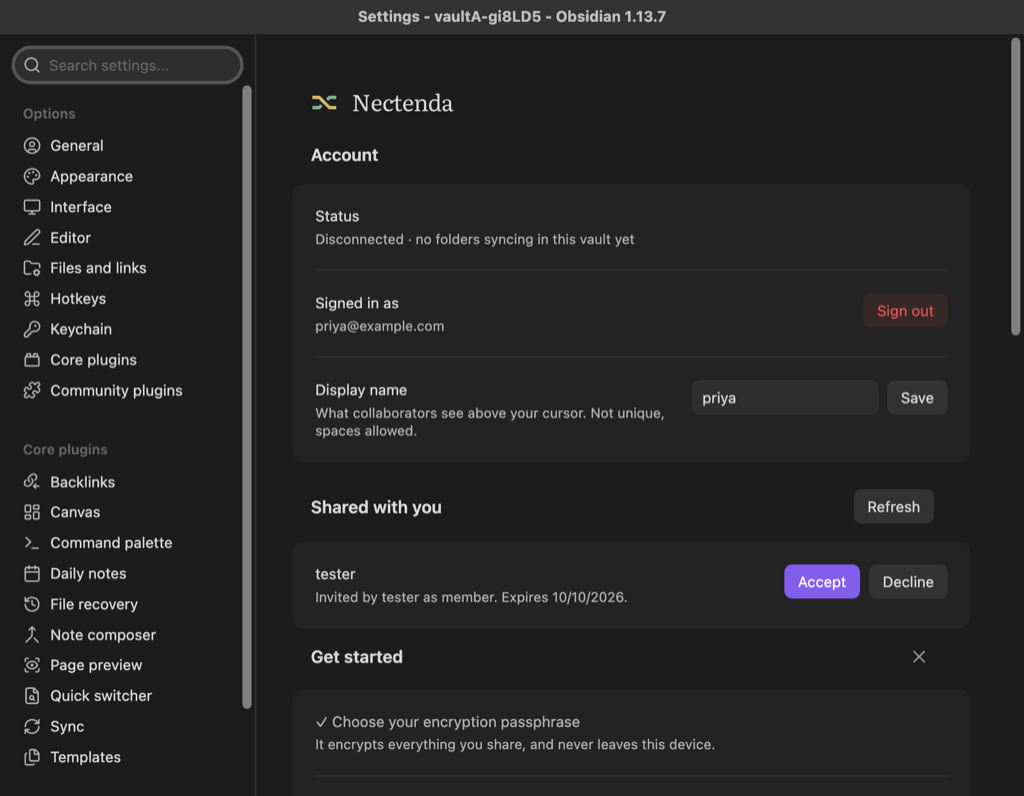Click the main settings pane scrollbar
Viewport: 1024px width, 796px height.
pyautogui.click(x=1016, y=187)
